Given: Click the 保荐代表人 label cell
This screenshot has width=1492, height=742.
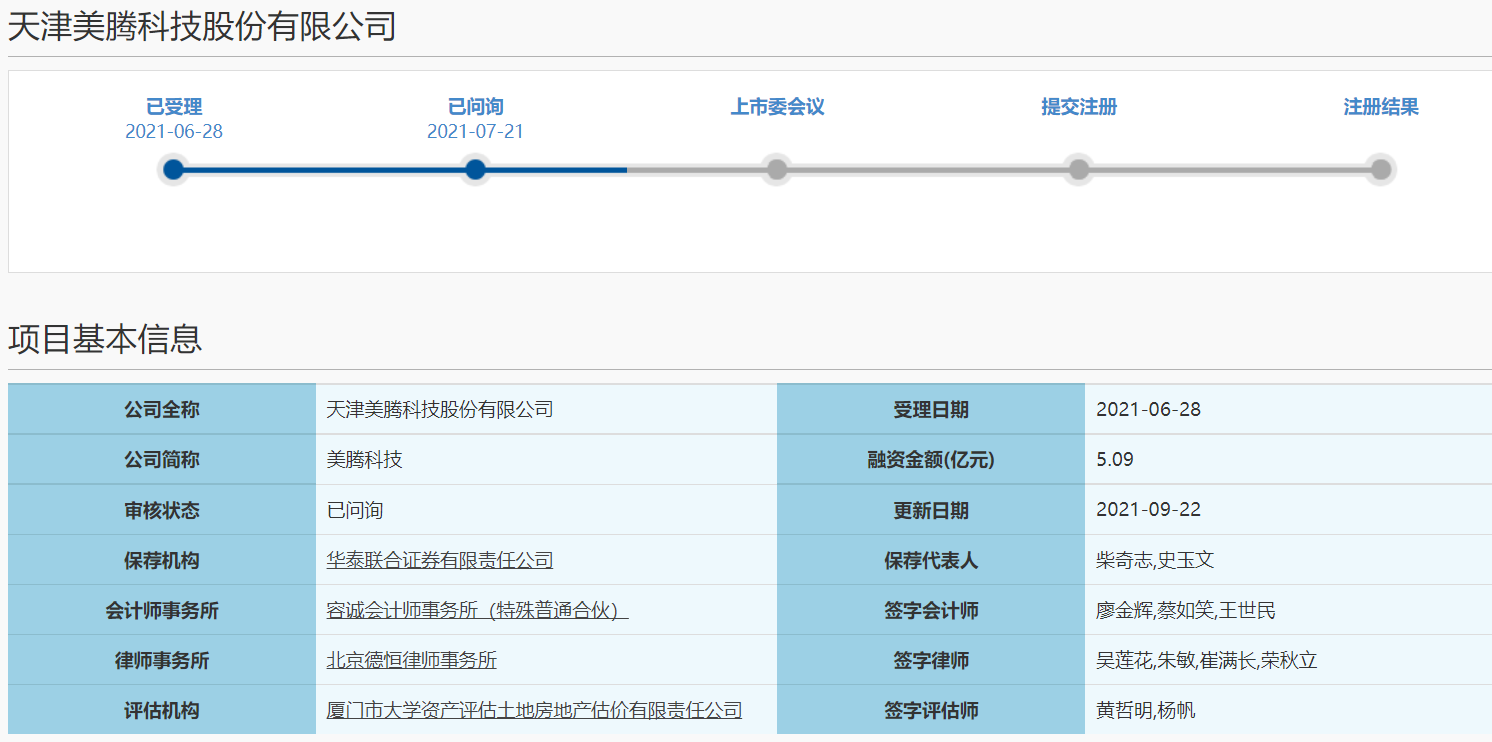Looking at the screenshot, I should [x=931, y=560].
